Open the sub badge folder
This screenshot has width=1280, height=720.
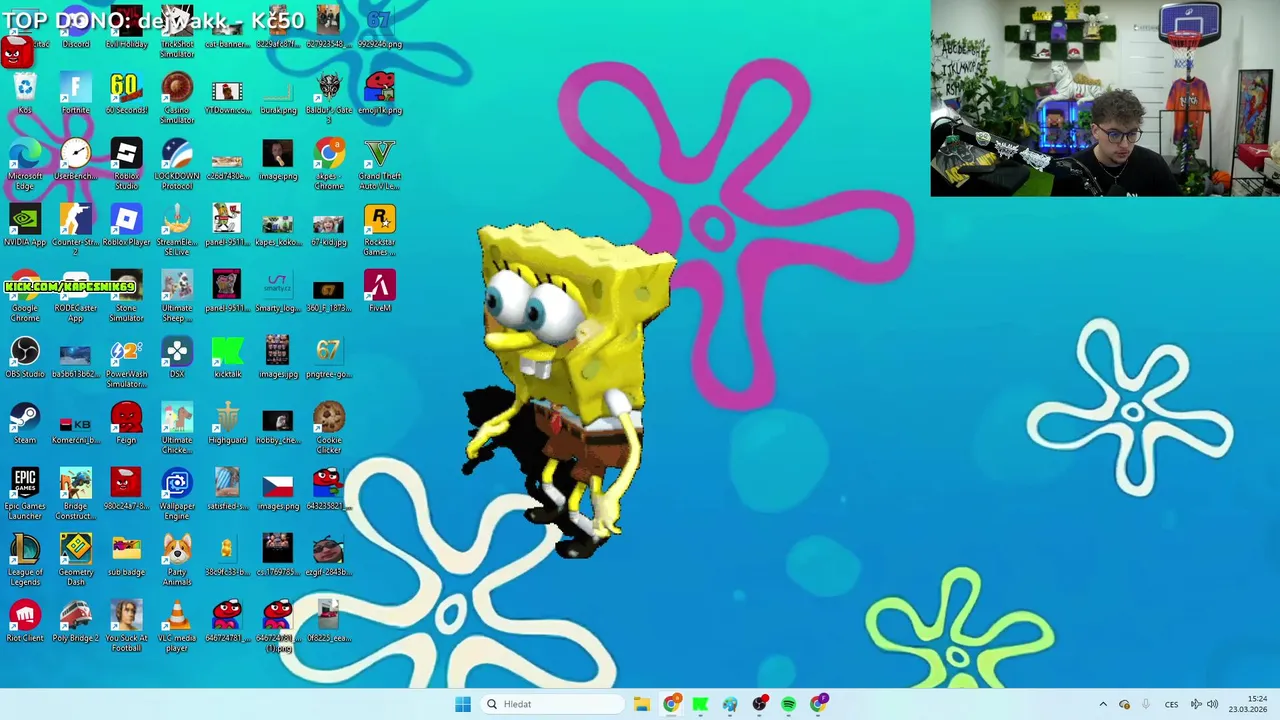click(x=126, y=555)
